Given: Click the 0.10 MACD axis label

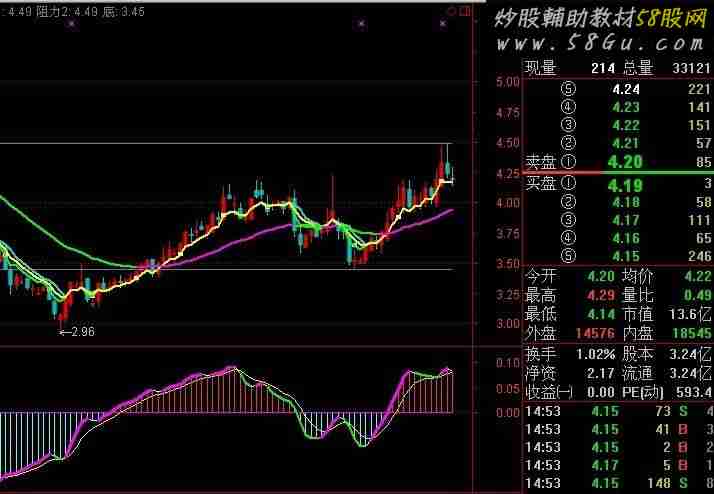Looking at the screenshot, I should point(508,363).
